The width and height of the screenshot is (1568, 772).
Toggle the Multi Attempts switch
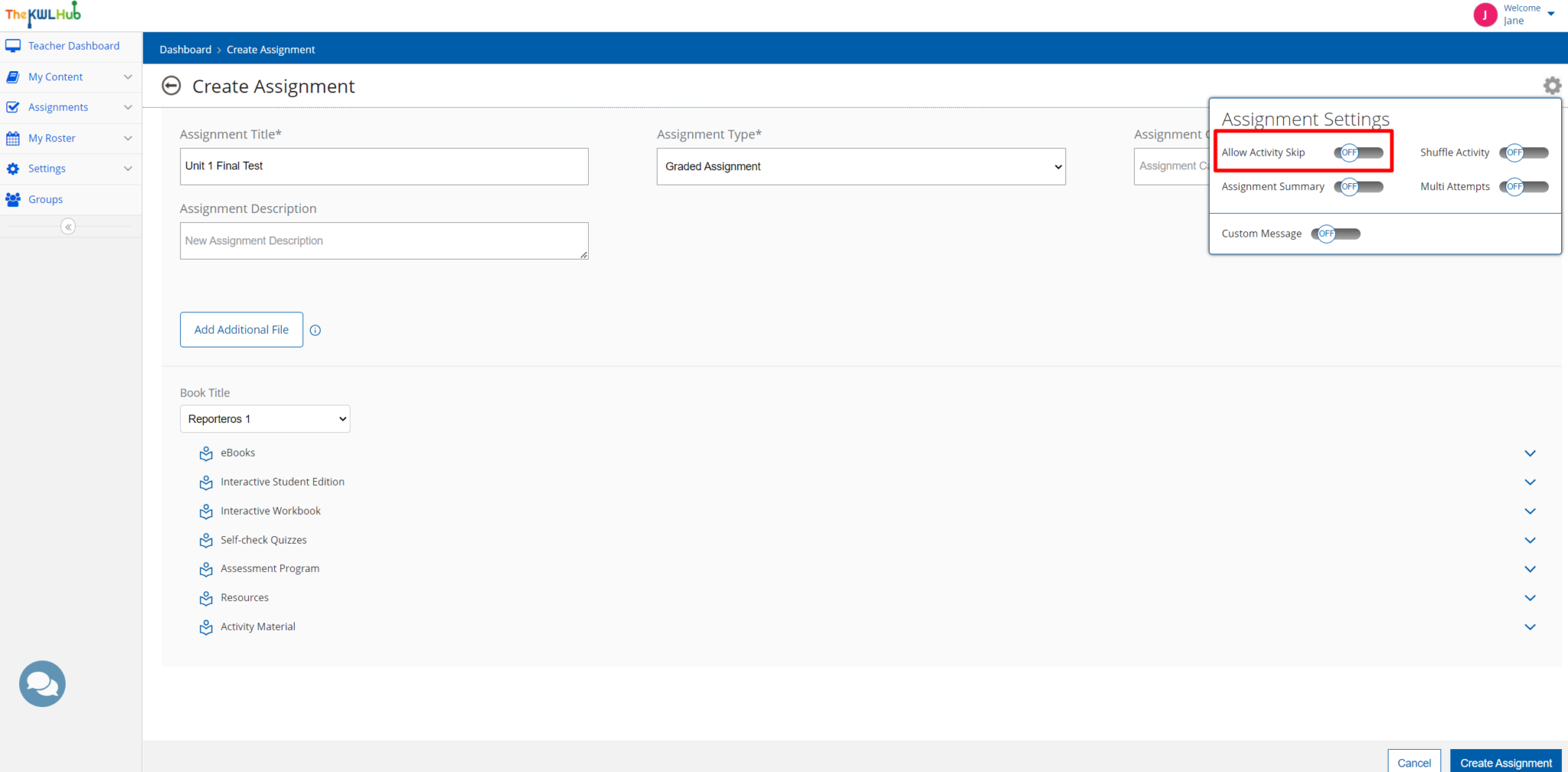(1524, 187)
